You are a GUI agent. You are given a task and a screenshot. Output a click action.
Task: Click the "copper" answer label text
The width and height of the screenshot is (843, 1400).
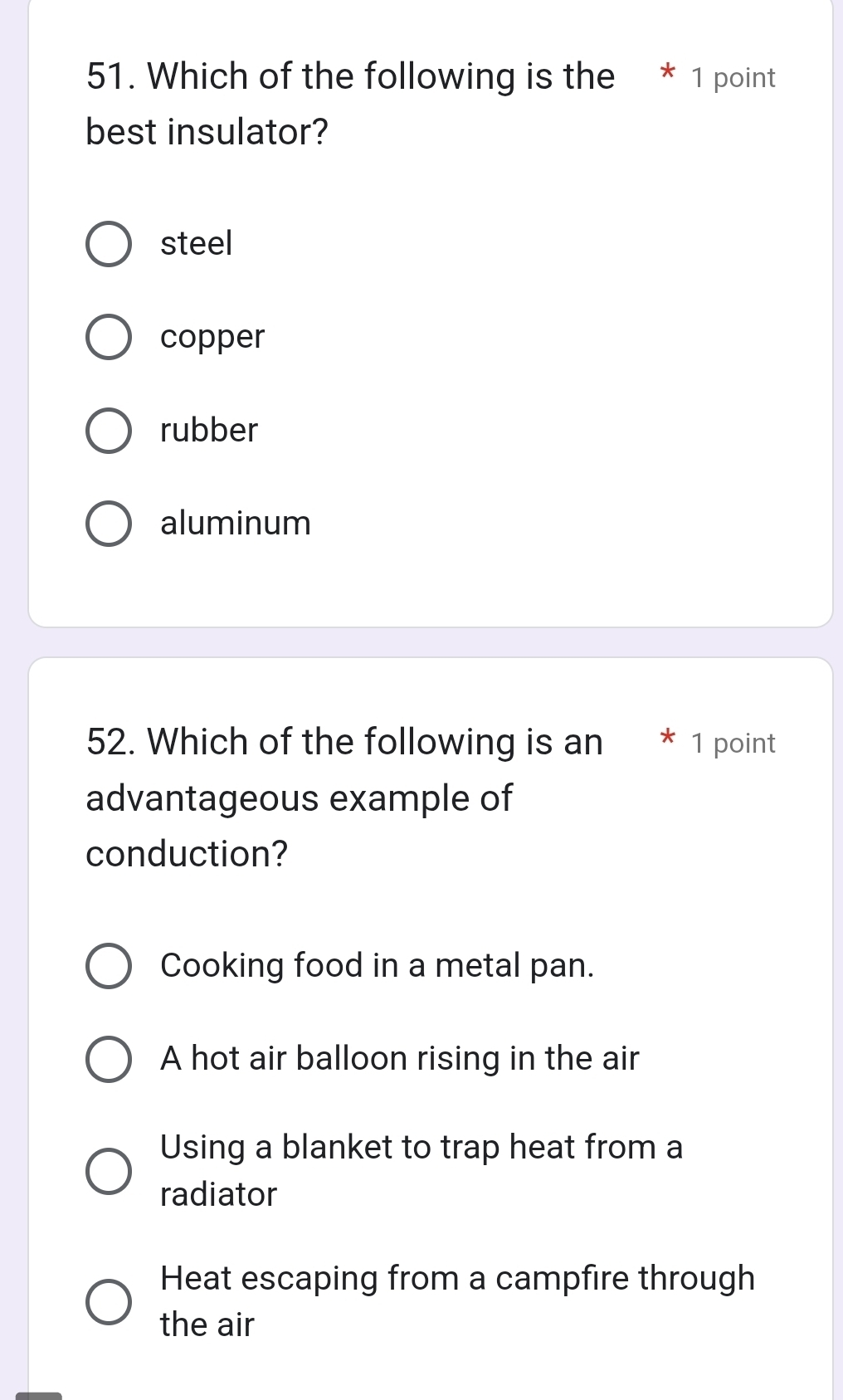point(212,337)
